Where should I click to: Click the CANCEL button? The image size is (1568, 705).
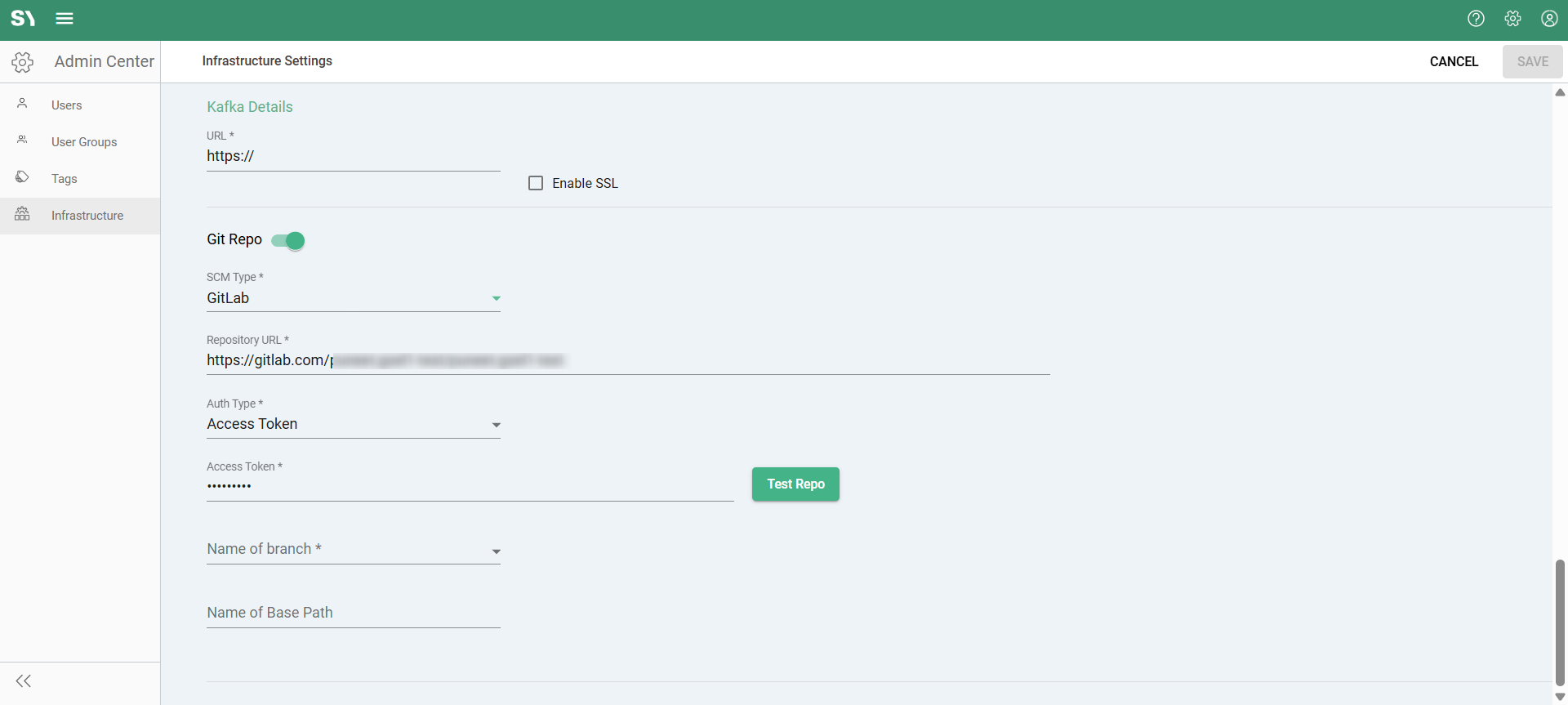click(1454, 62)
